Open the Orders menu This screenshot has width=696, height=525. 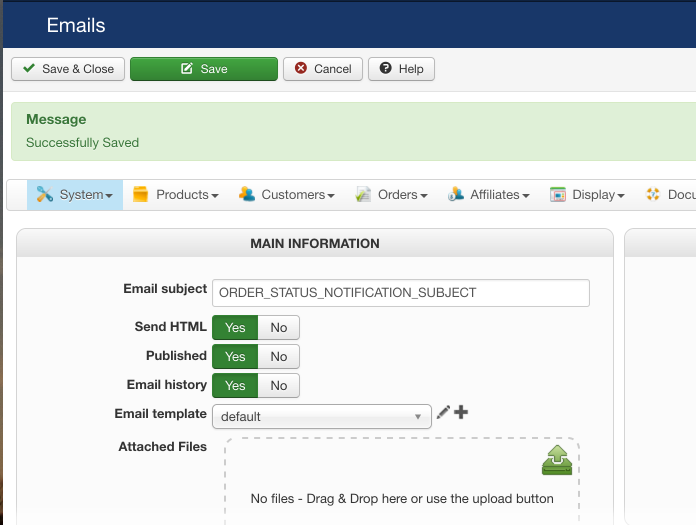[x=392, y=195]
